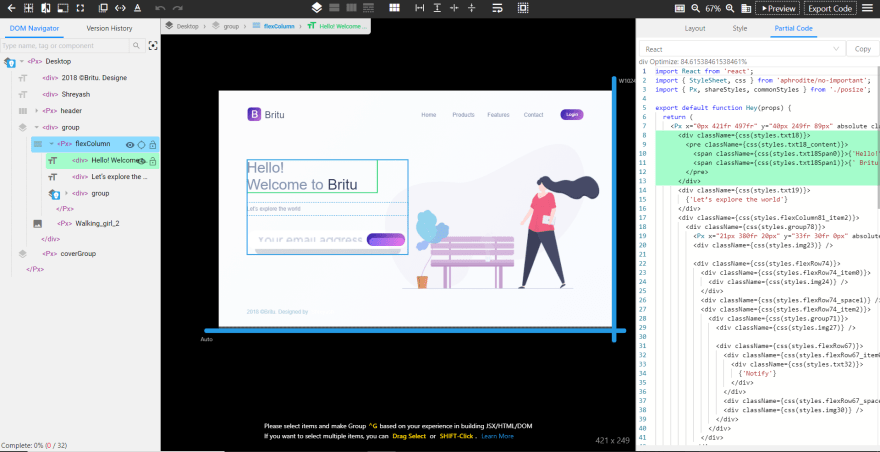Click the redo arrow
Screen dimensions: 880x452
pyautogui.click(x=178, y=8)
